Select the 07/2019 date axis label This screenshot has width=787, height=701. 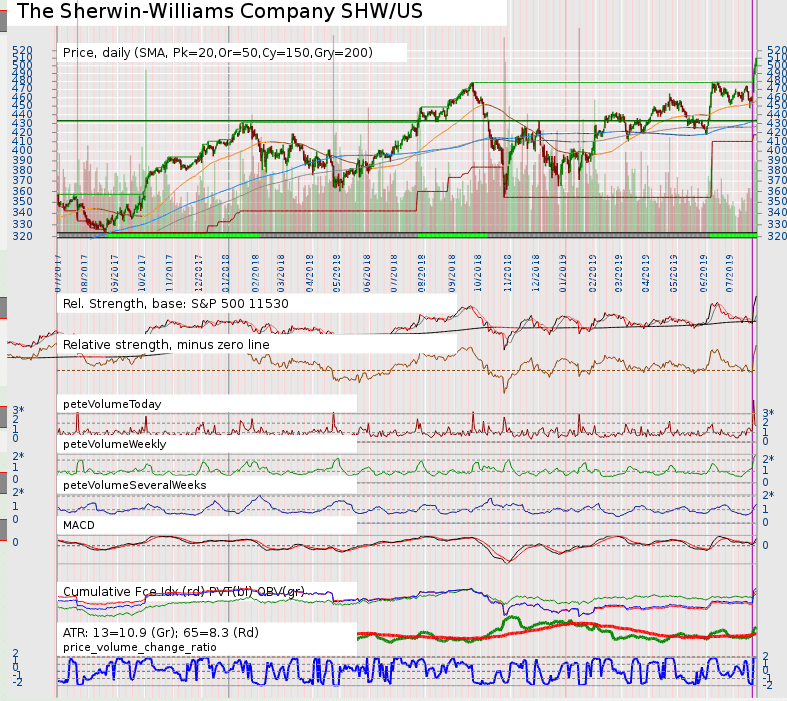(x=729, y=273)
